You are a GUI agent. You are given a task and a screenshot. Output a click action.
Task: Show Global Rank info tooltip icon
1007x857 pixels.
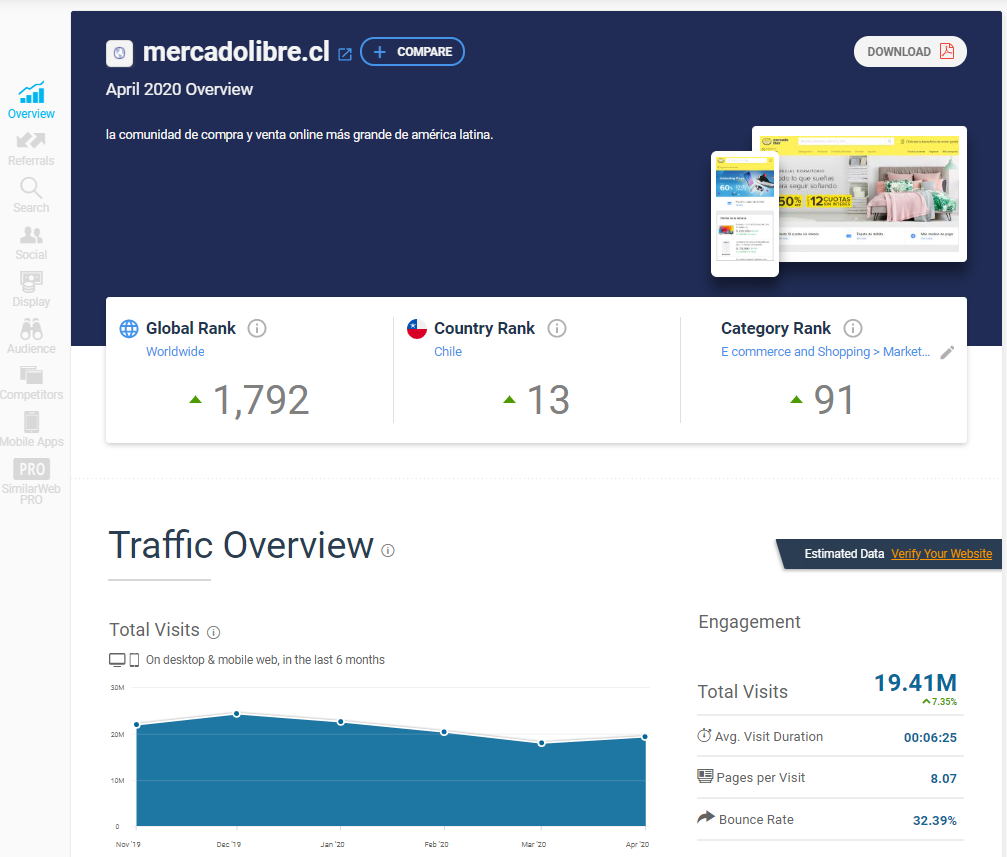click(257, 328)
